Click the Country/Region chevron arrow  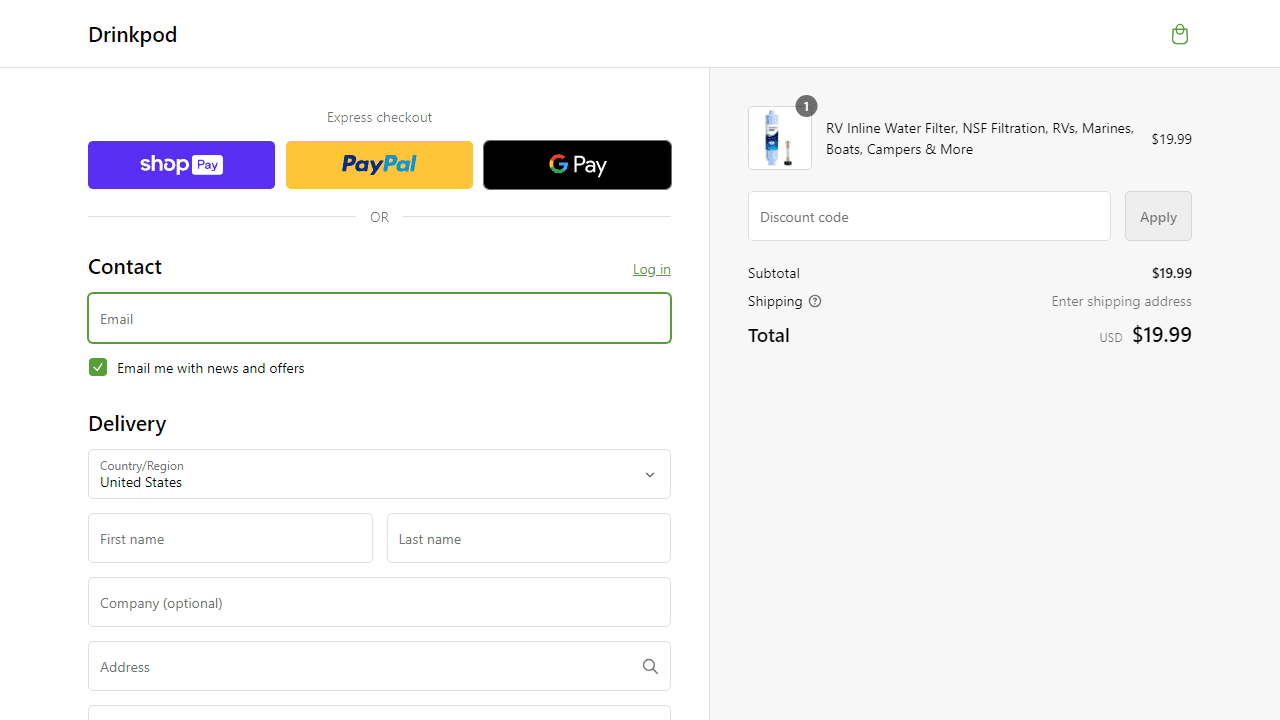[x=650, y=475]
